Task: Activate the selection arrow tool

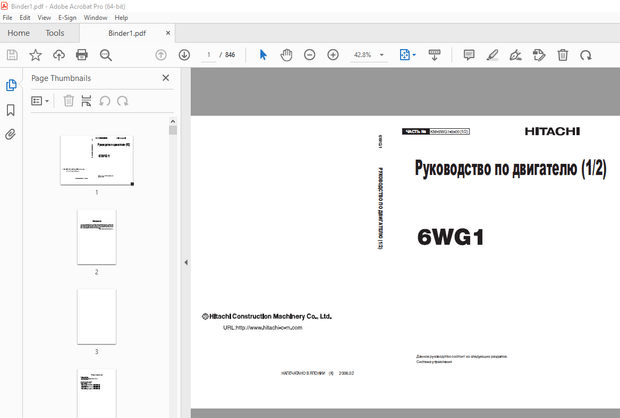Action: click(263, 55)
